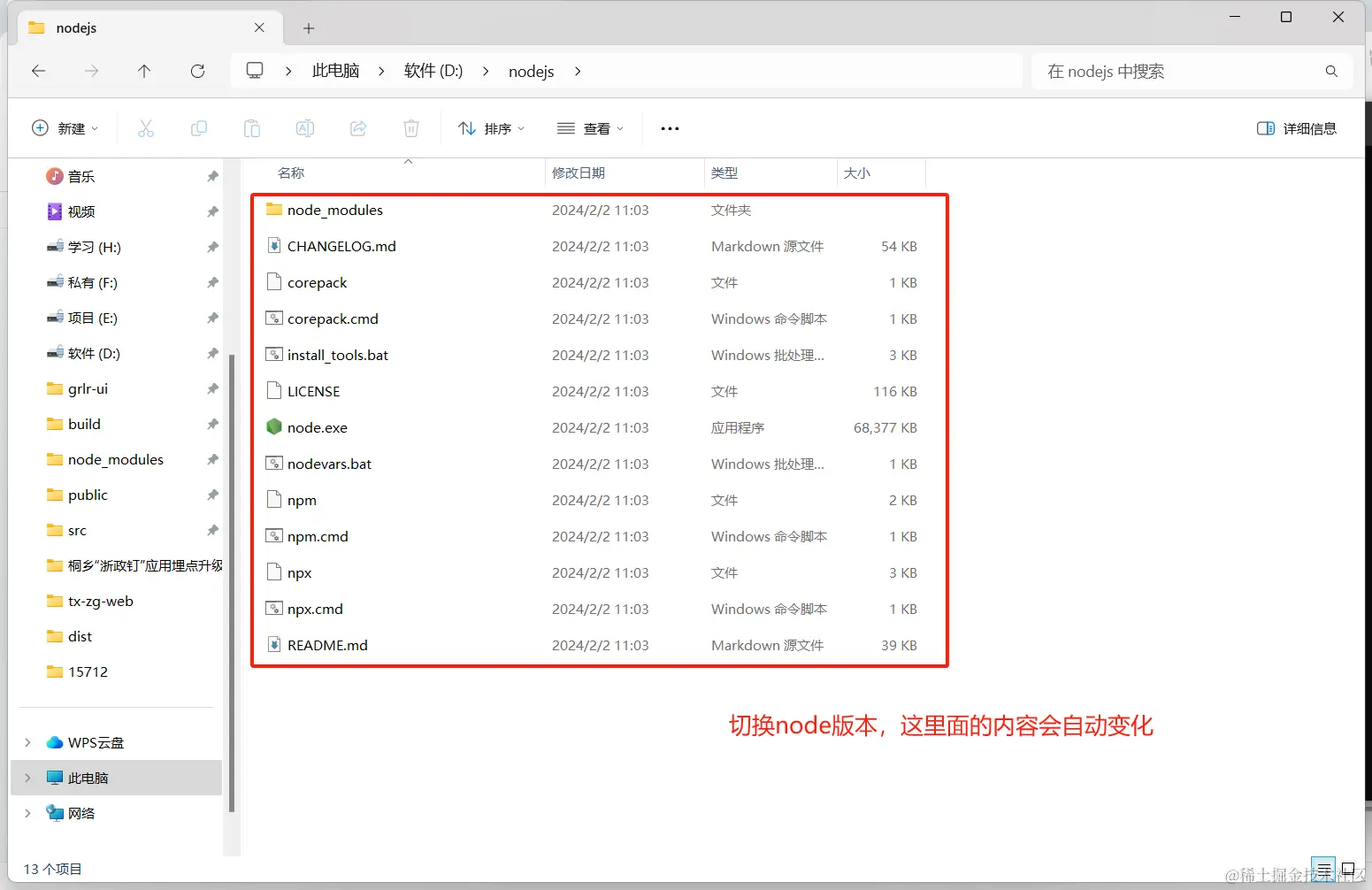
Task: Click the README.md file icon
Action: [274, 645]
